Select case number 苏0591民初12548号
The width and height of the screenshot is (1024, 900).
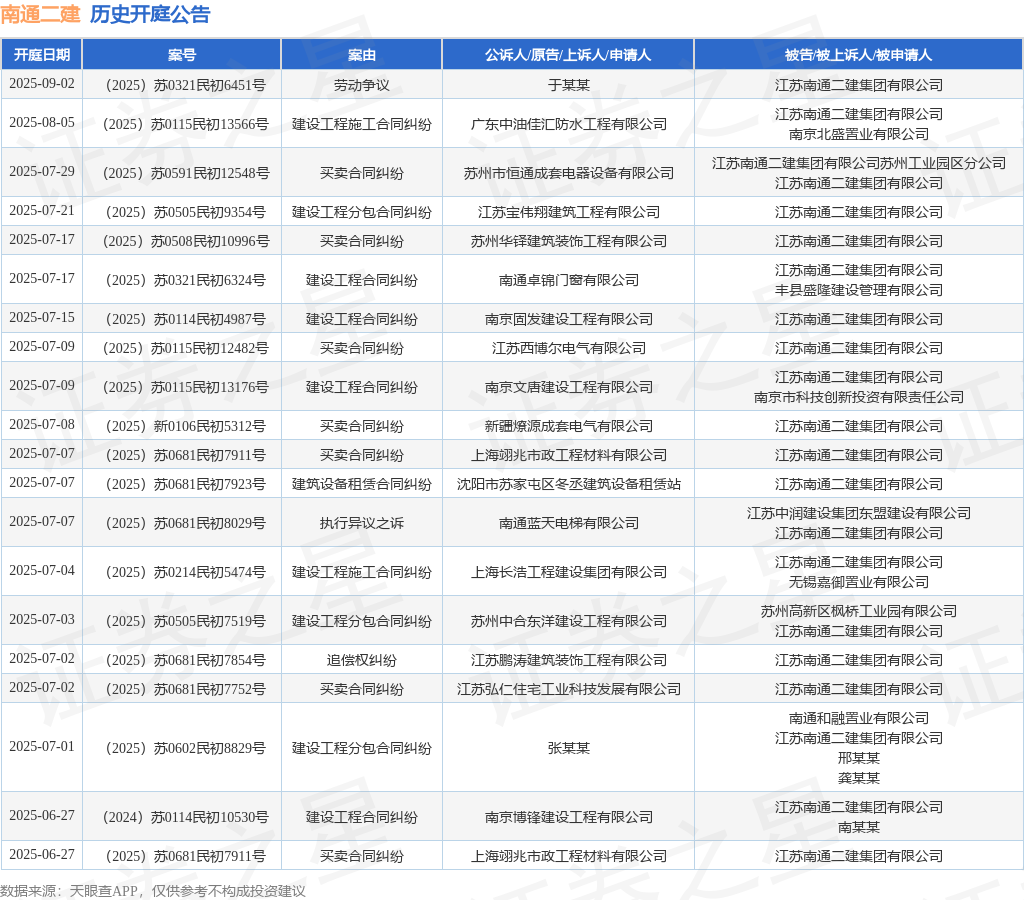pyautogui.click(x=210, y=173)
